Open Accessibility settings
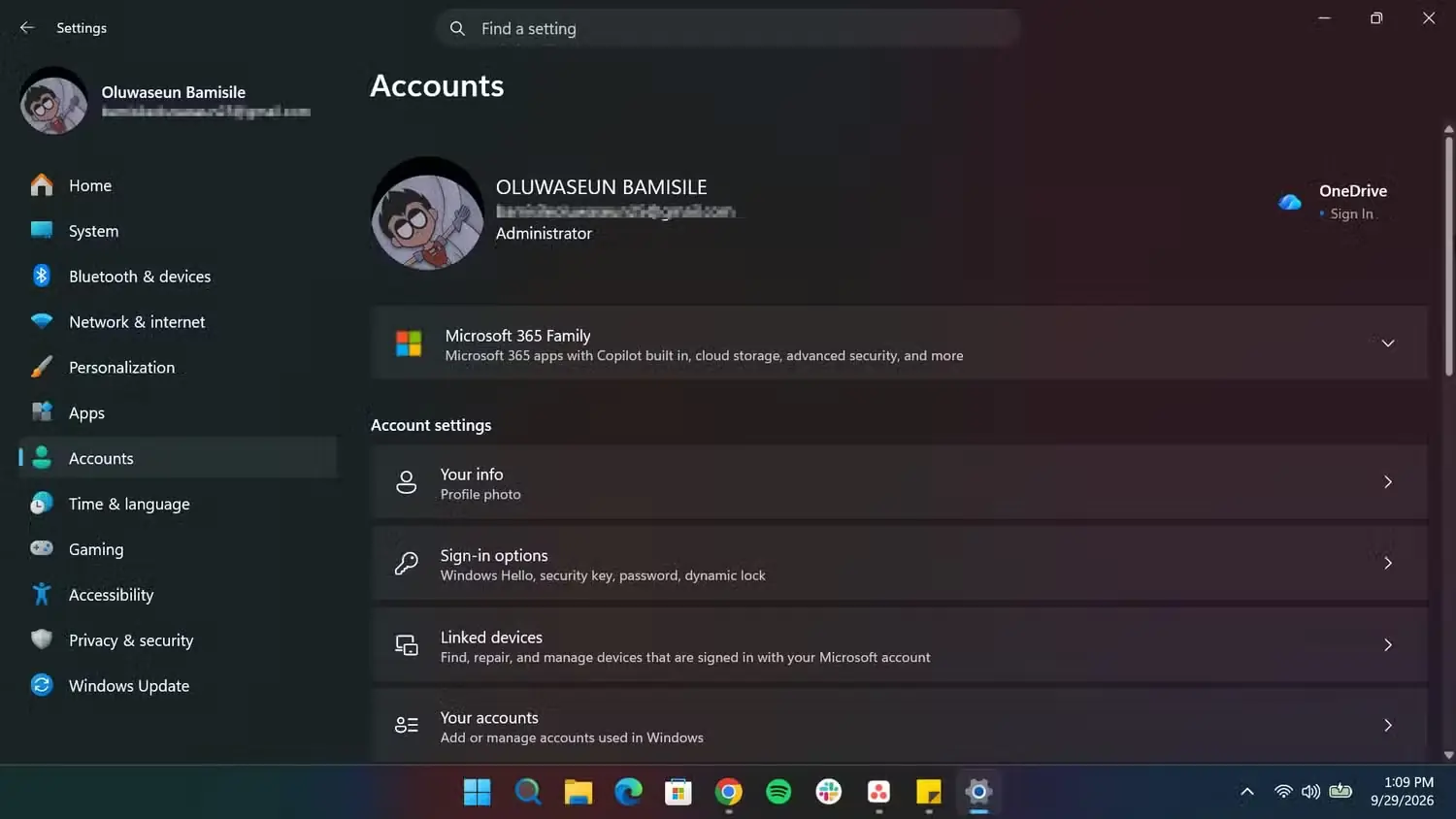The width and height of the screenshot is (1456, 819). 178,595
